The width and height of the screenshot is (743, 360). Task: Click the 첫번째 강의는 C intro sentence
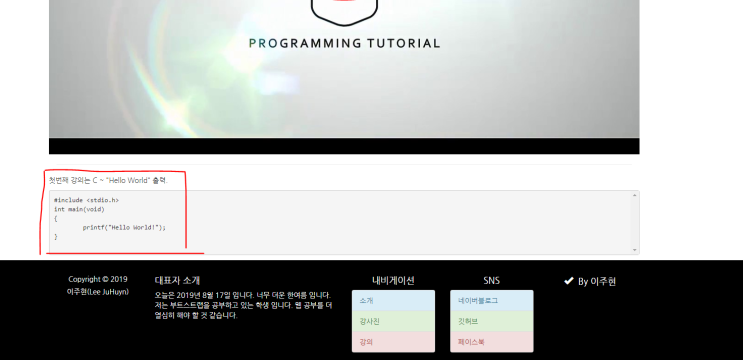tap(109, 180)
